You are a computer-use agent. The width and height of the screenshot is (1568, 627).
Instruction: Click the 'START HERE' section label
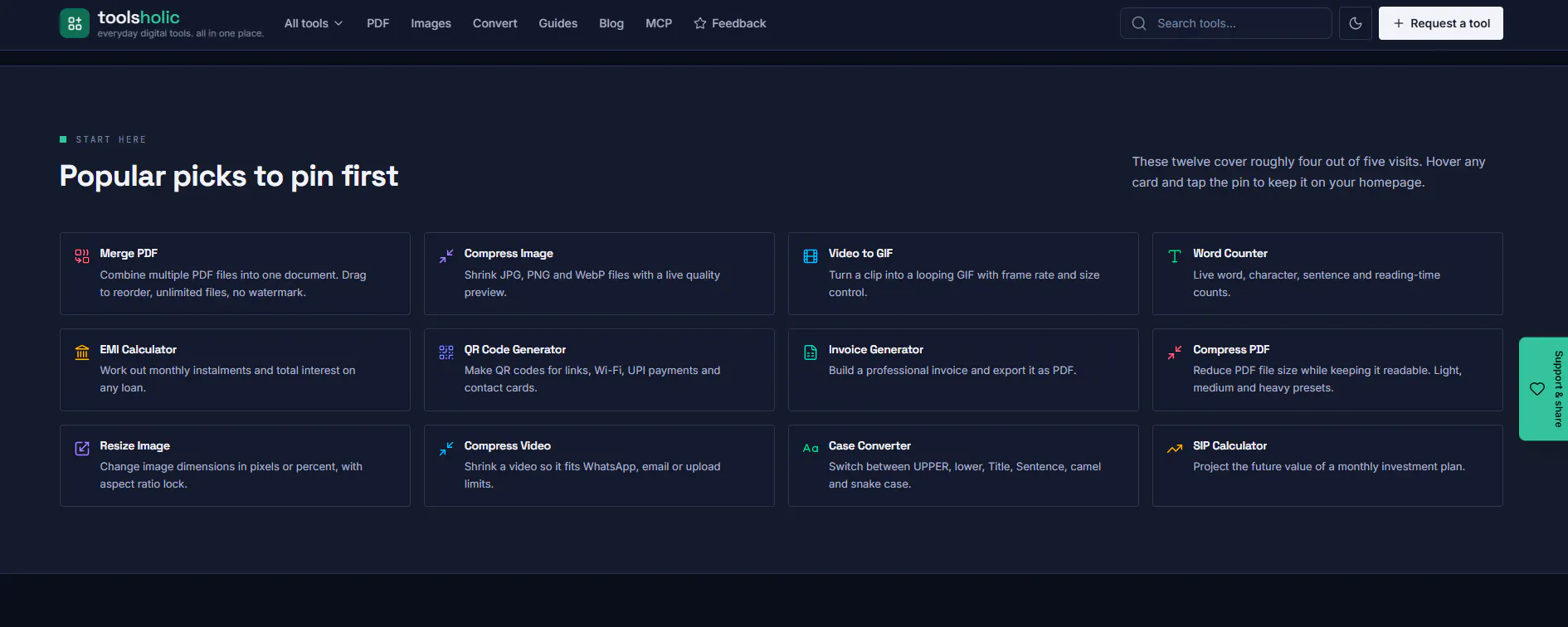(x=111, y=139)
